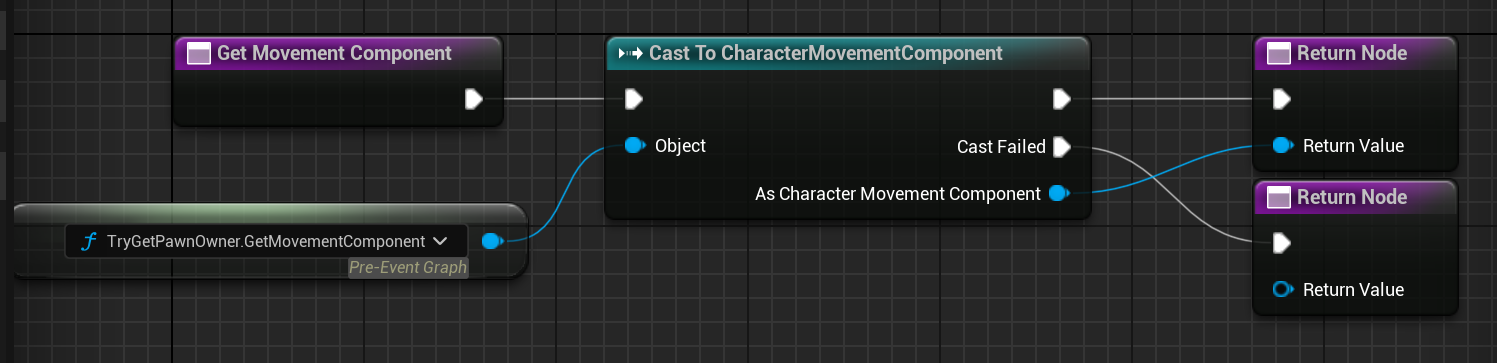Click Get Movement Component exec output pin
The image size is (1497, 363).
(474, 99)
